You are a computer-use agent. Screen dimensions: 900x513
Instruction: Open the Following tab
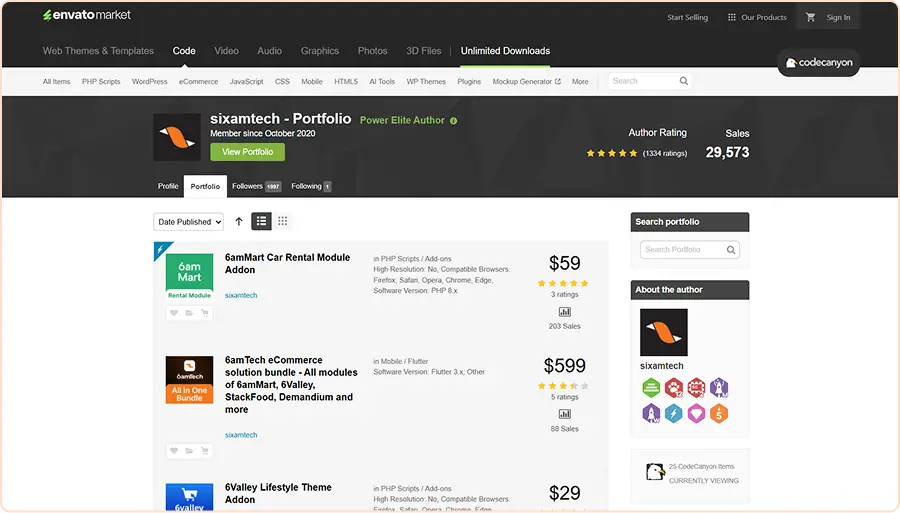pyautogui.click(x=311, y=186)
